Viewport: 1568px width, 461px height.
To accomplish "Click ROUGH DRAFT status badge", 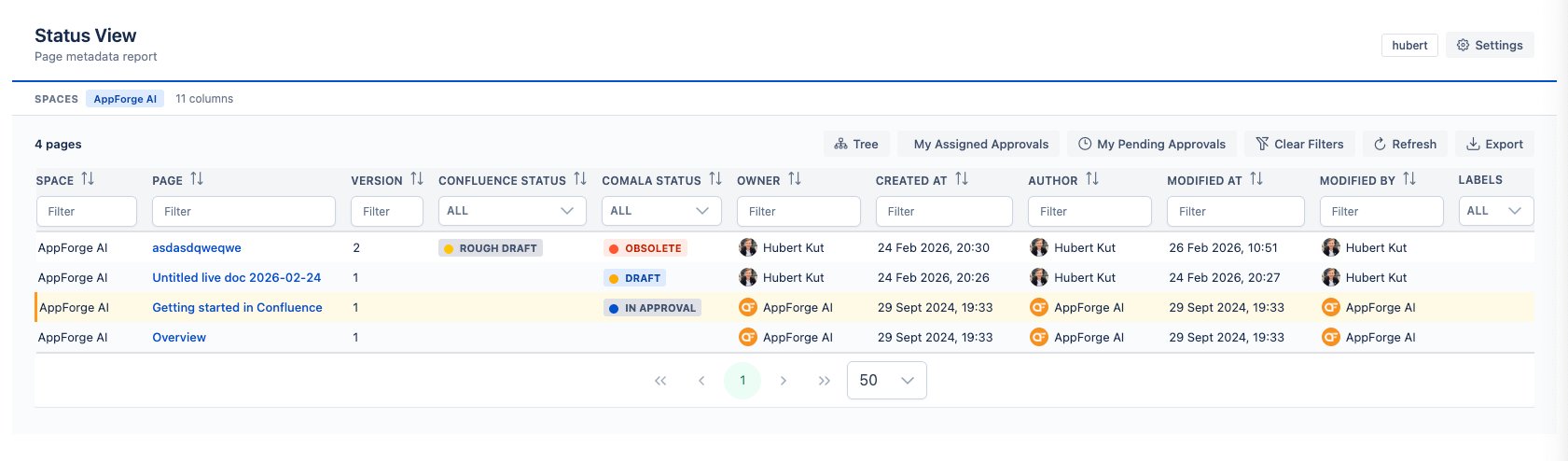I will point(491,248).
